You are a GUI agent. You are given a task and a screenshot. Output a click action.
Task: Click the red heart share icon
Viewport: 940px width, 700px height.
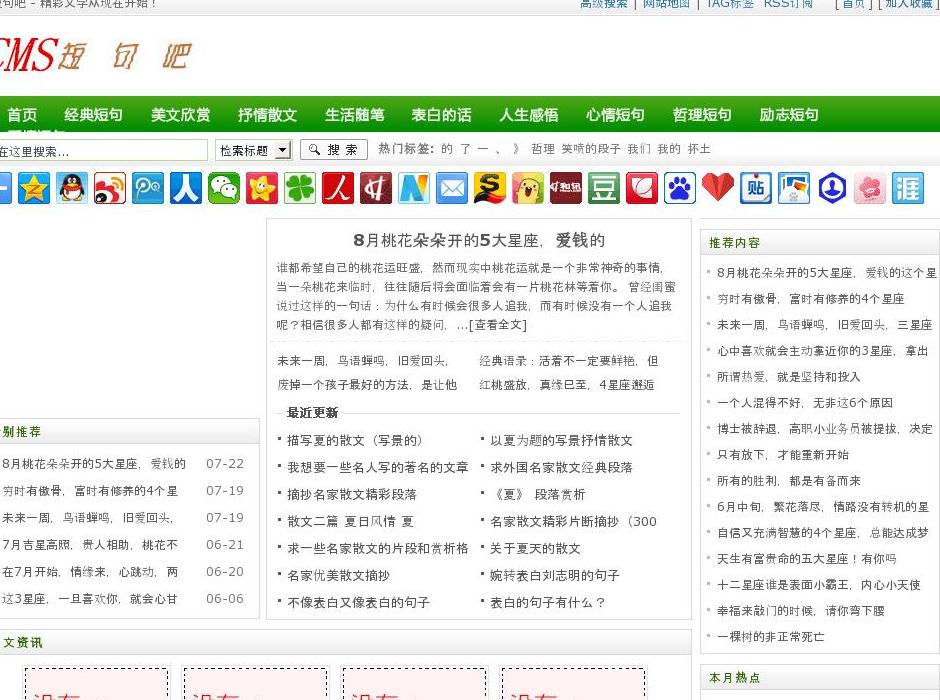[x=718, y=187]
